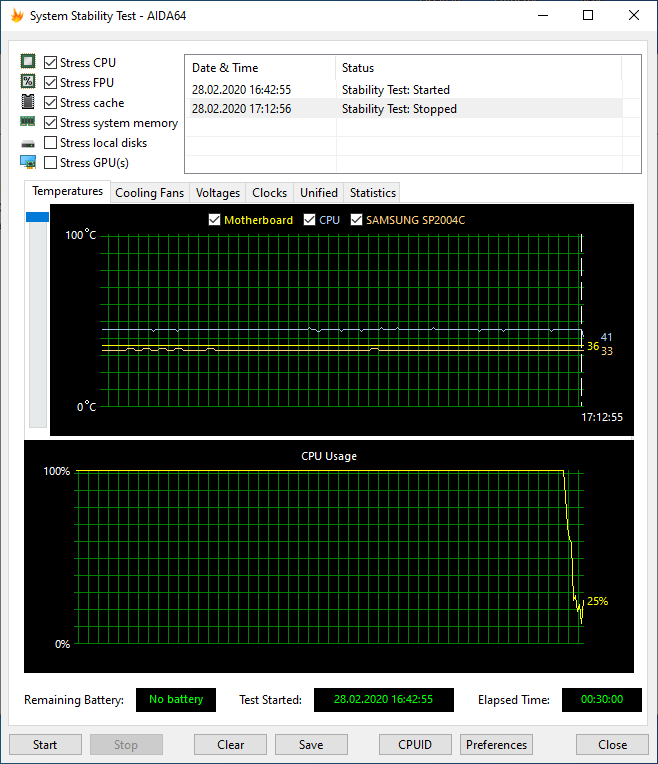
Task: Click the Status column header
Action: coord(479,68)
